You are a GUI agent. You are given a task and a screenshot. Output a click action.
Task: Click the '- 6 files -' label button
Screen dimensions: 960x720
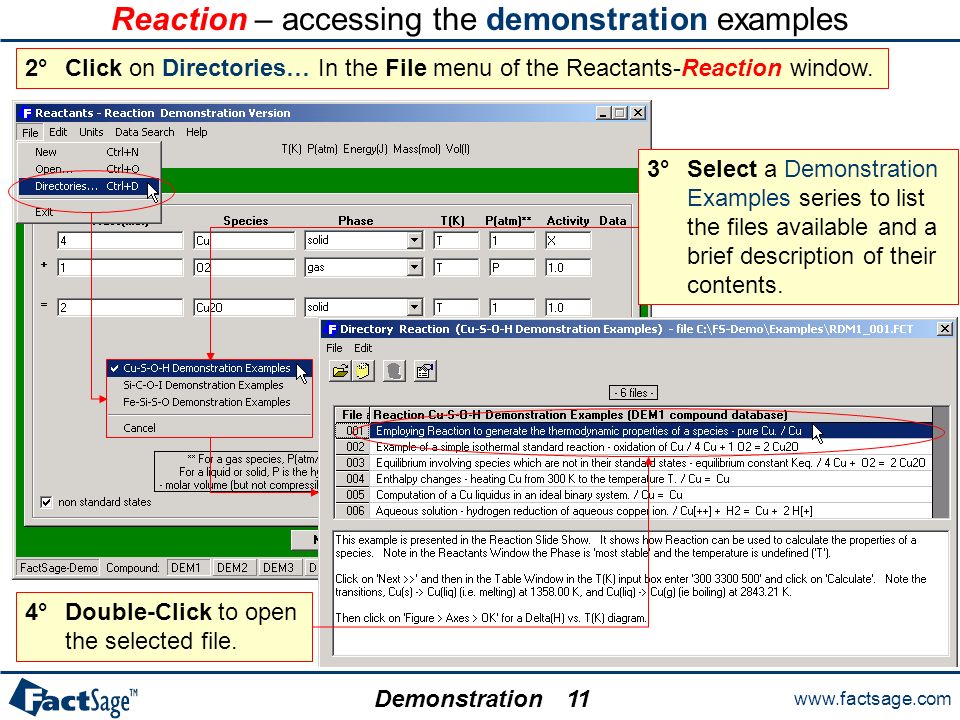click(x=634, y=393)
